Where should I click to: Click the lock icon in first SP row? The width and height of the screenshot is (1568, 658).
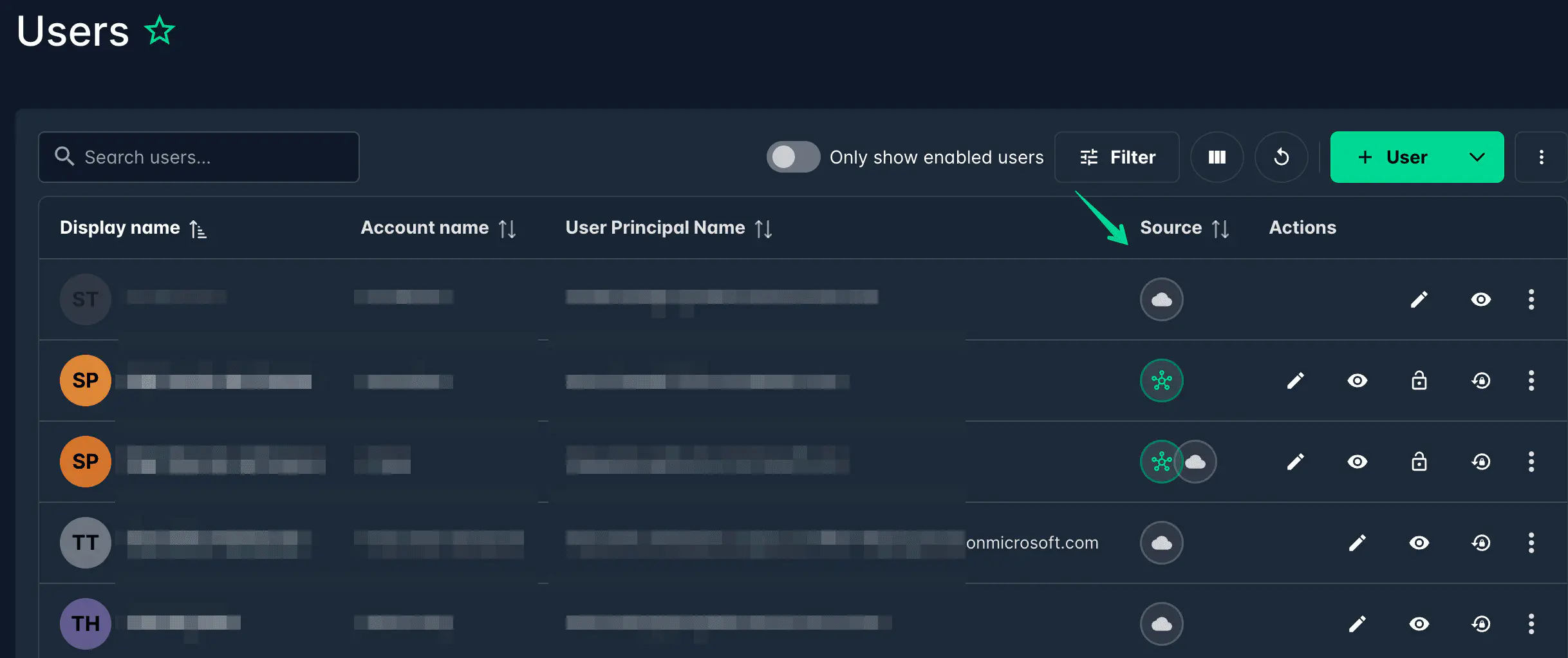point(1419,381)
